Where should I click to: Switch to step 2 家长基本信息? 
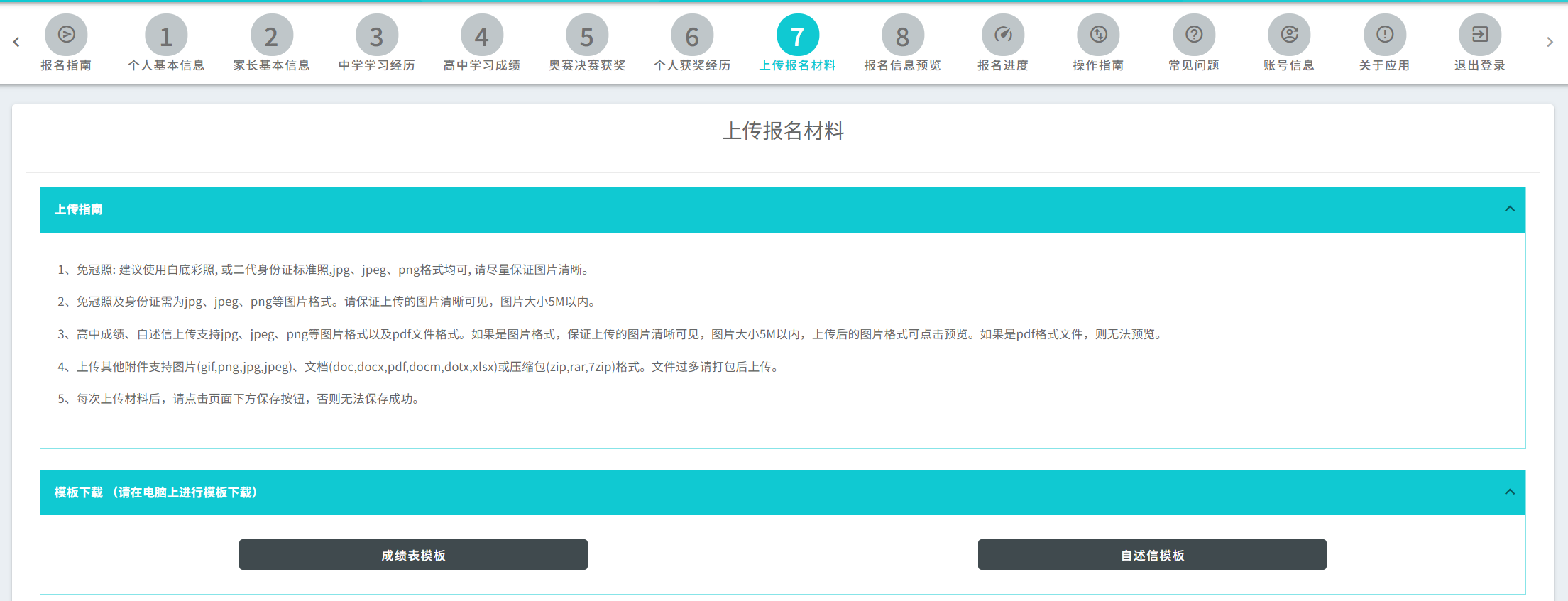(x=271, y=35)
